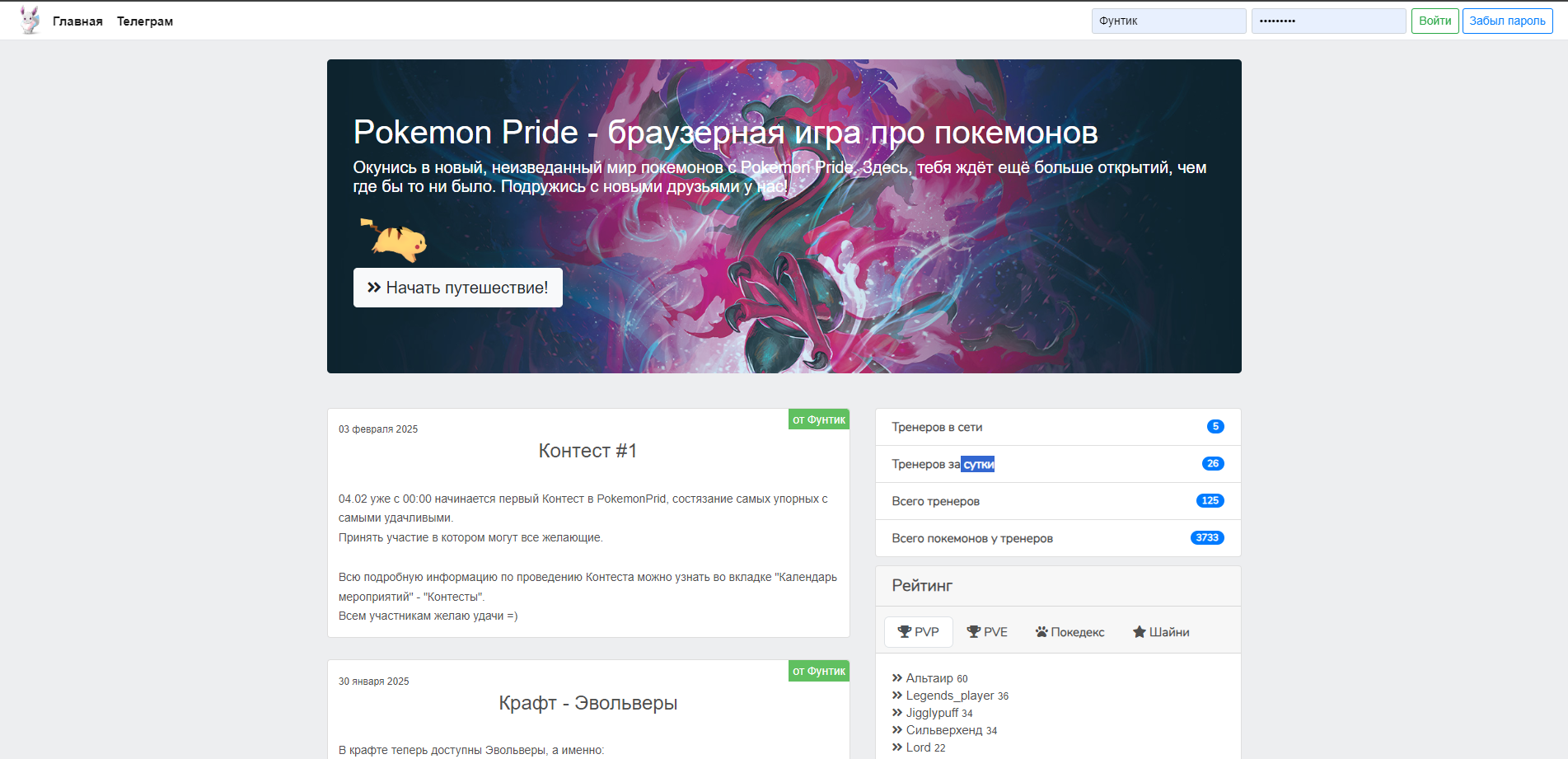Click the Всего тренеров row
This screenshot has width=1568, height=759.
point(1058,501)
